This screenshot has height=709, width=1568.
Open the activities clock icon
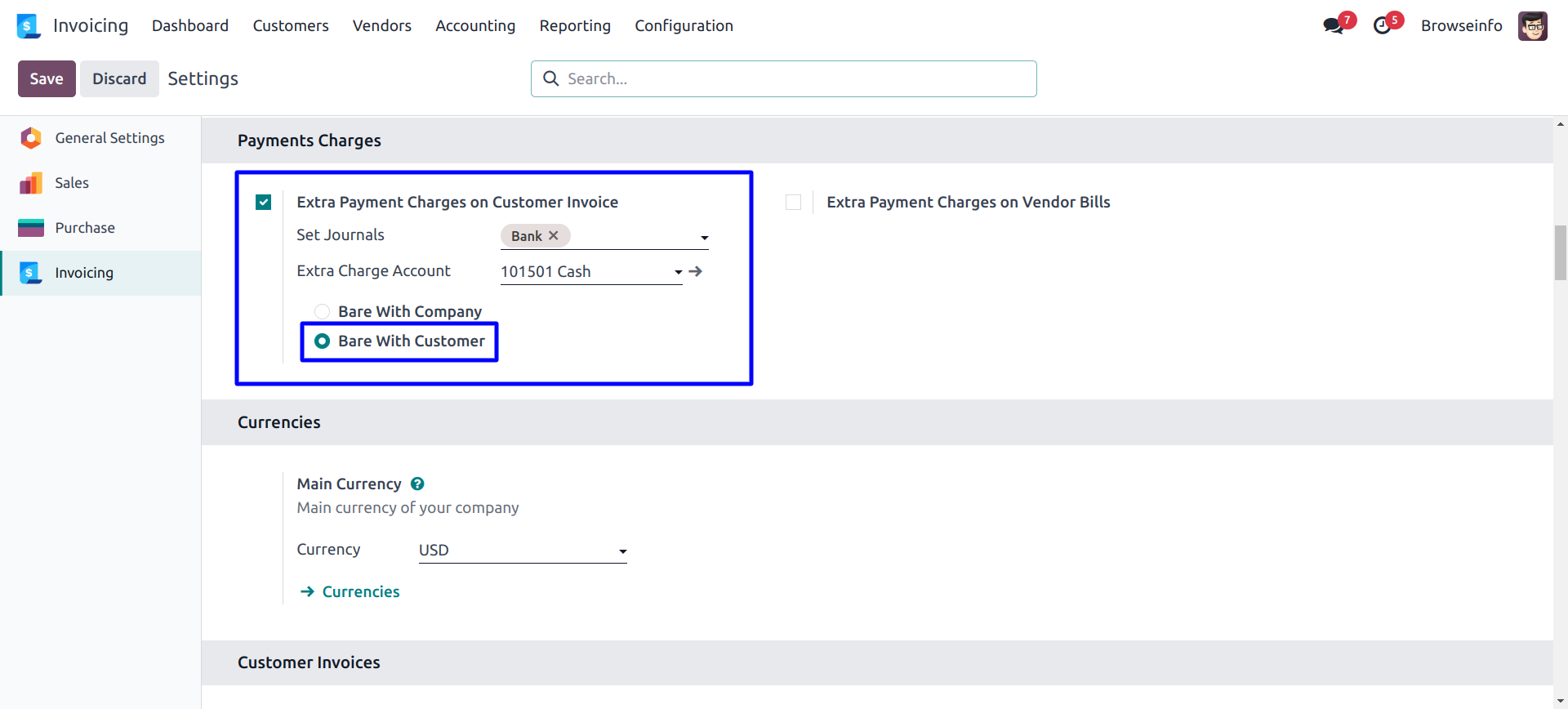coord(1382,25)
